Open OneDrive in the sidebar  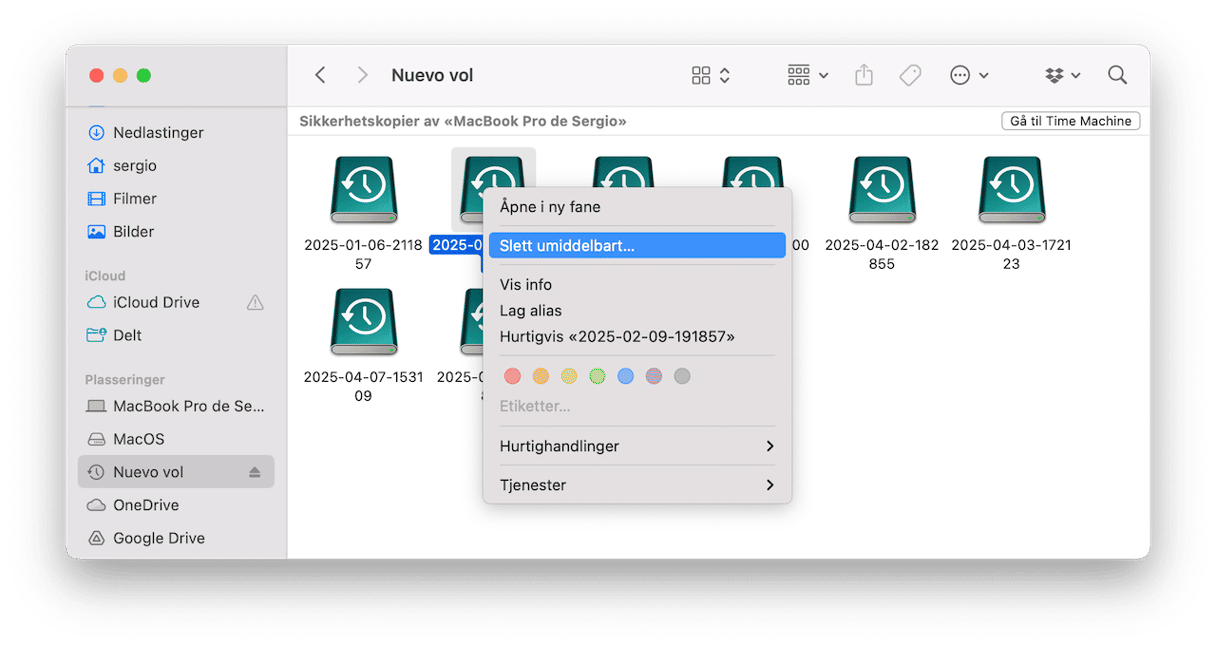tap(146, 505)
